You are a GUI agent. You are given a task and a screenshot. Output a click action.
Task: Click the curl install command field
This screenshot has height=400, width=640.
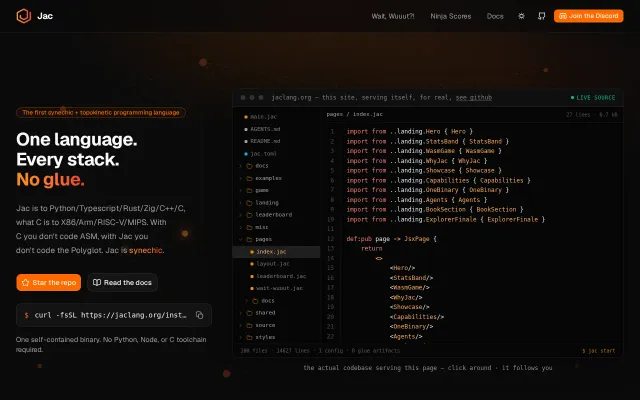114,315
